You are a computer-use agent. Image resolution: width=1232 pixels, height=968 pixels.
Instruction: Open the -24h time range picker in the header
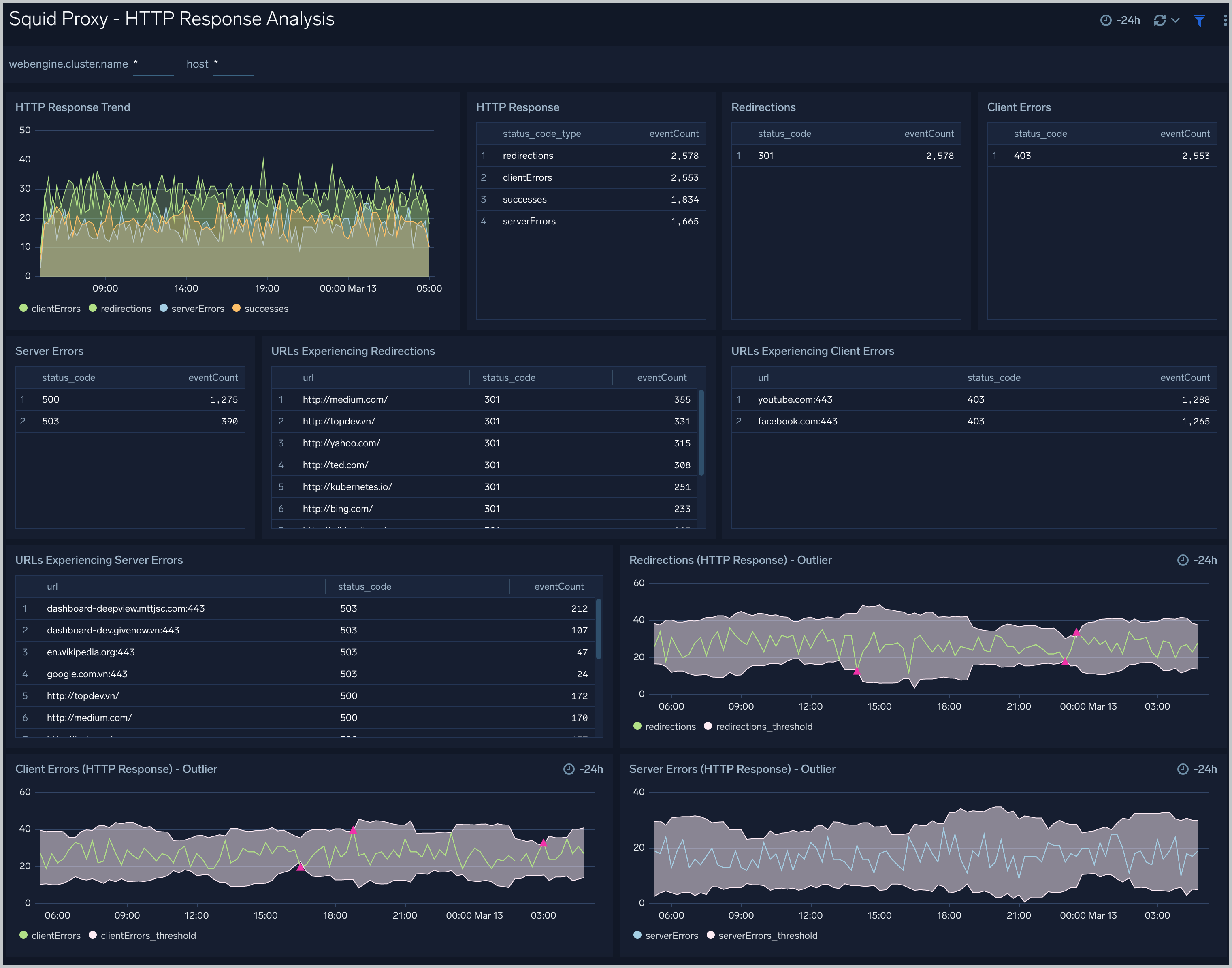pyautogui.click(x=1120, y=20)
